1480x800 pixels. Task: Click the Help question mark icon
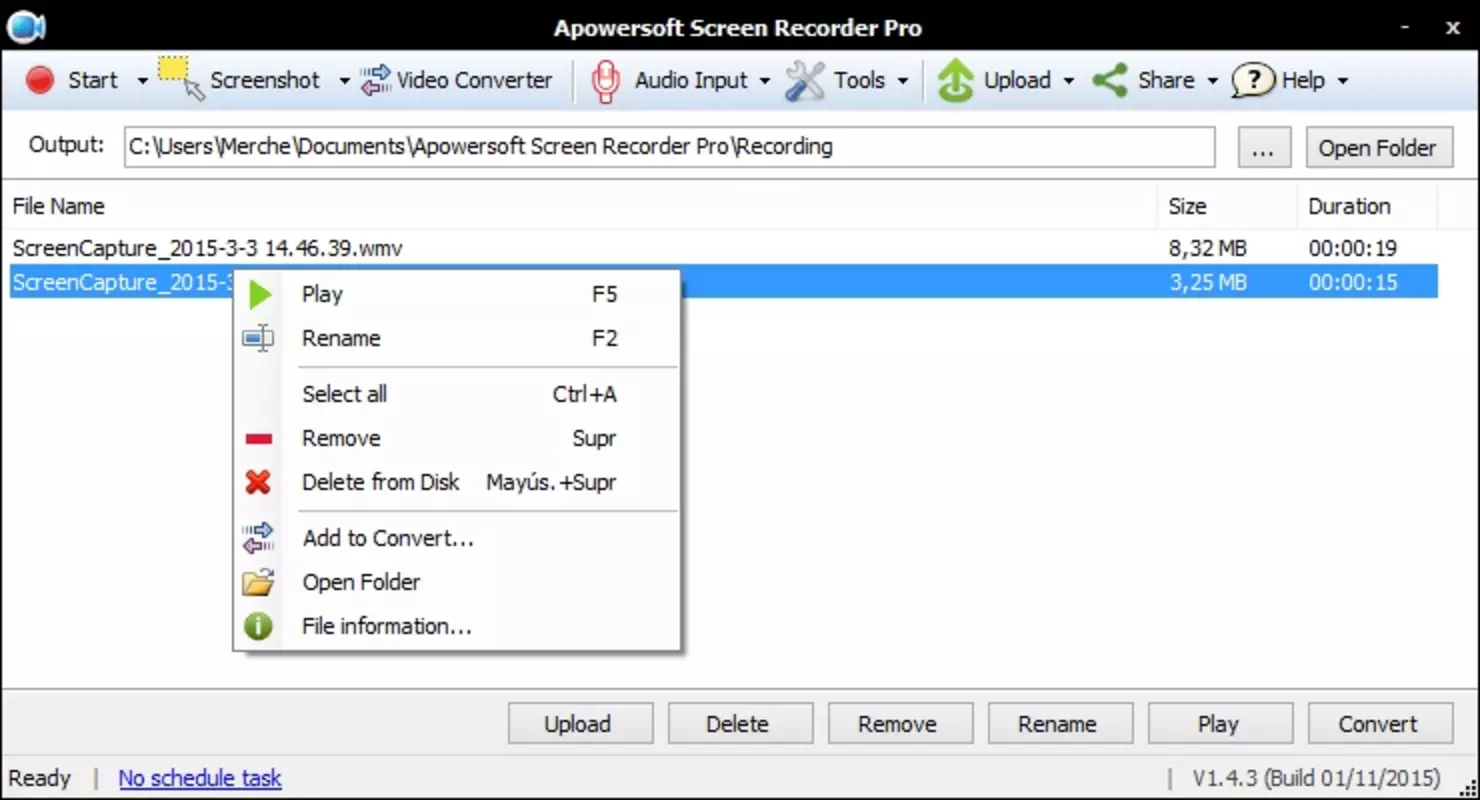1253,80
